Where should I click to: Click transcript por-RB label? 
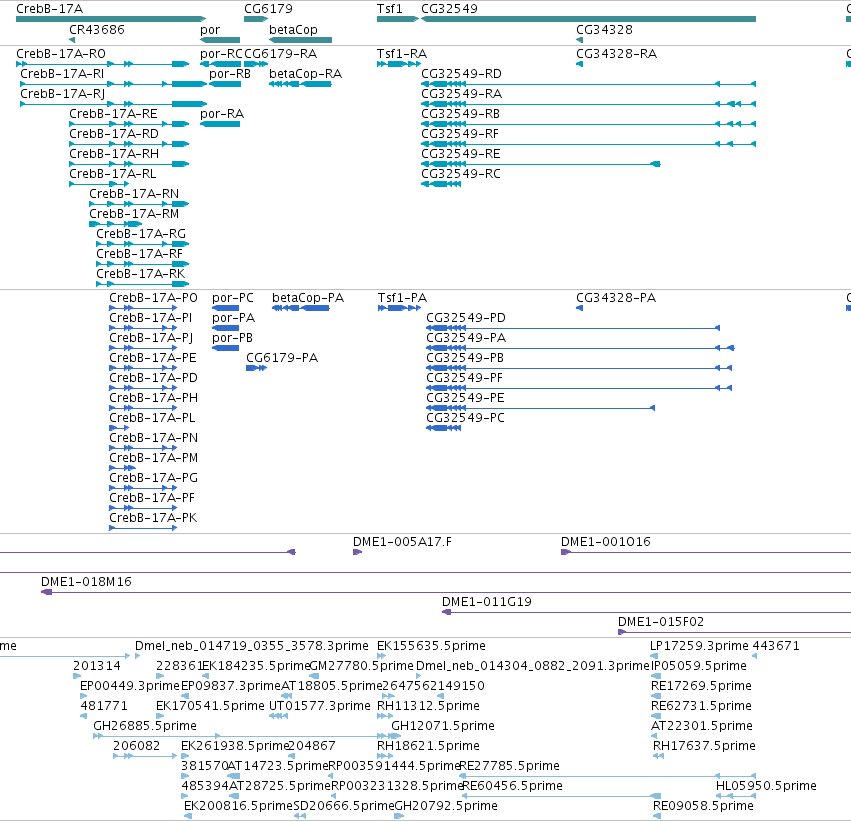click(x=230, y=74)
